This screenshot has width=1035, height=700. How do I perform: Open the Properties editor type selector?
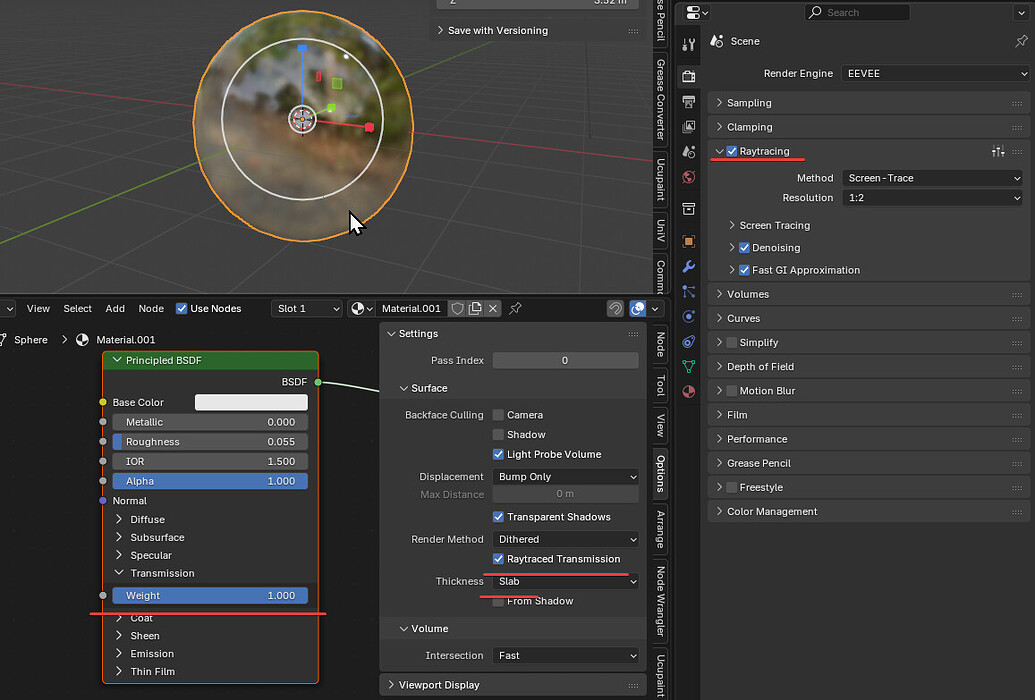pyautogui.click(x=697, y=12)
